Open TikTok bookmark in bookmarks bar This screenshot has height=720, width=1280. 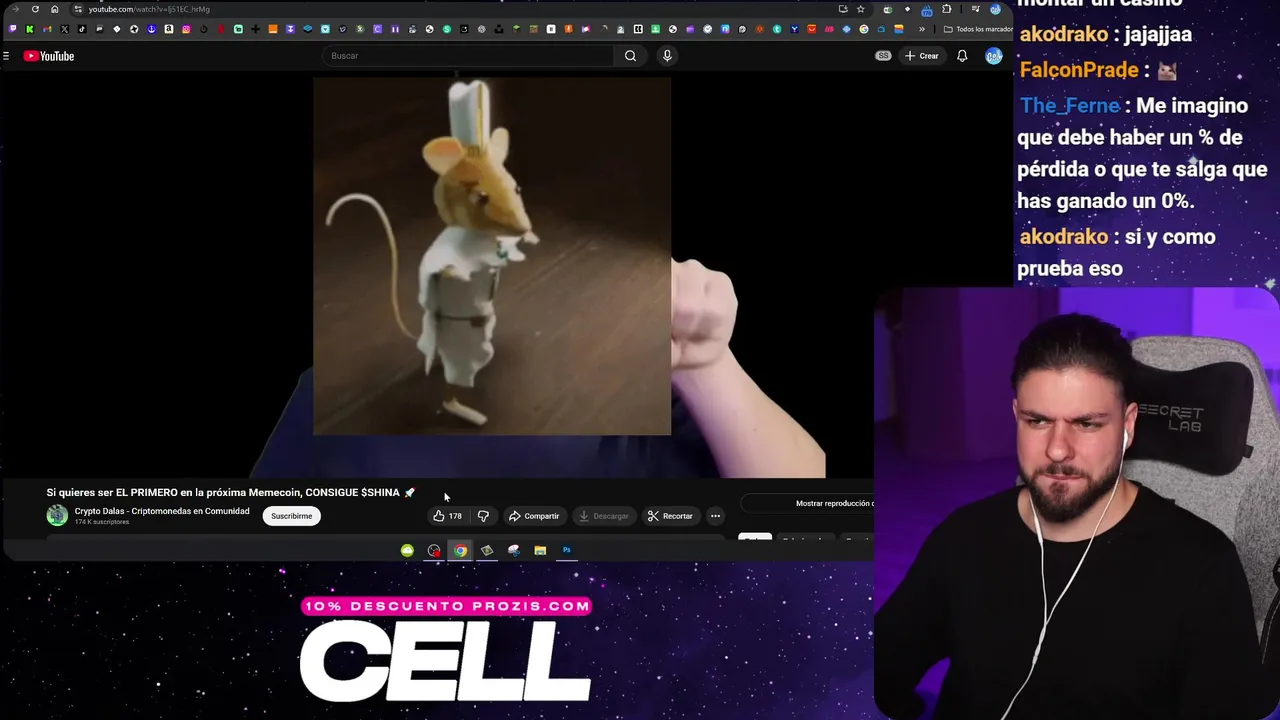click(82, 29)
